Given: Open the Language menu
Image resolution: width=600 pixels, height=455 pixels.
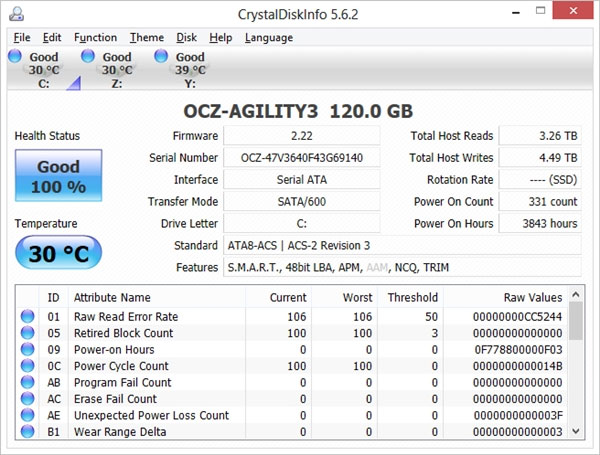Looking at the screenshot, I should (268, 38).
